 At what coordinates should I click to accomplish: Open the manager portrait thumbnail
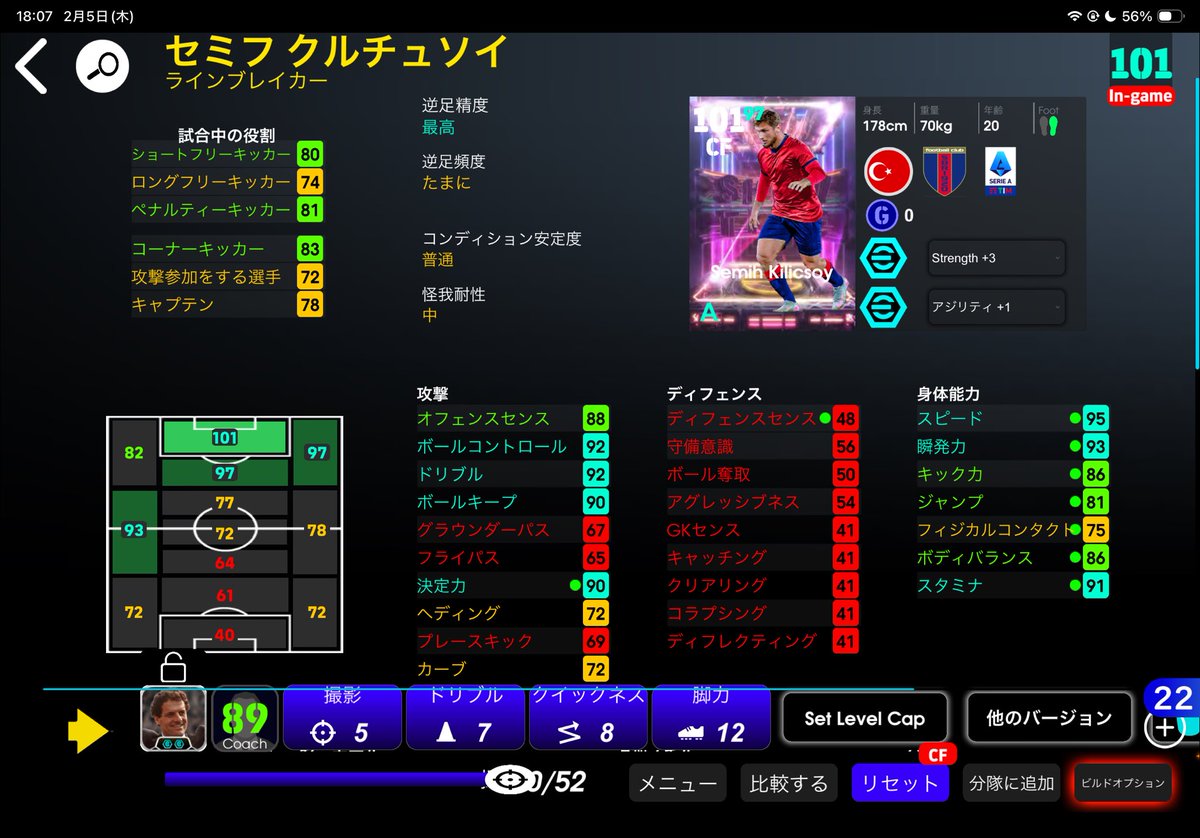173,718
